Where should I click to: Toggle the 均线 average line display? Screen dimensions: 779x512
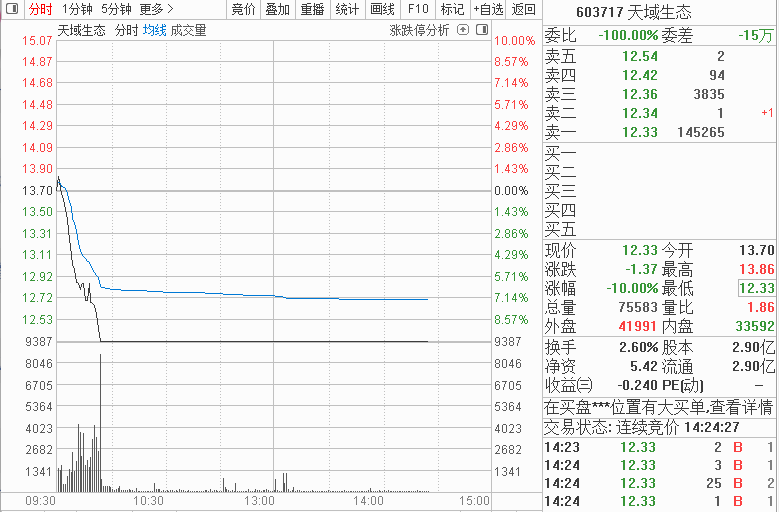tap(154, 30)
